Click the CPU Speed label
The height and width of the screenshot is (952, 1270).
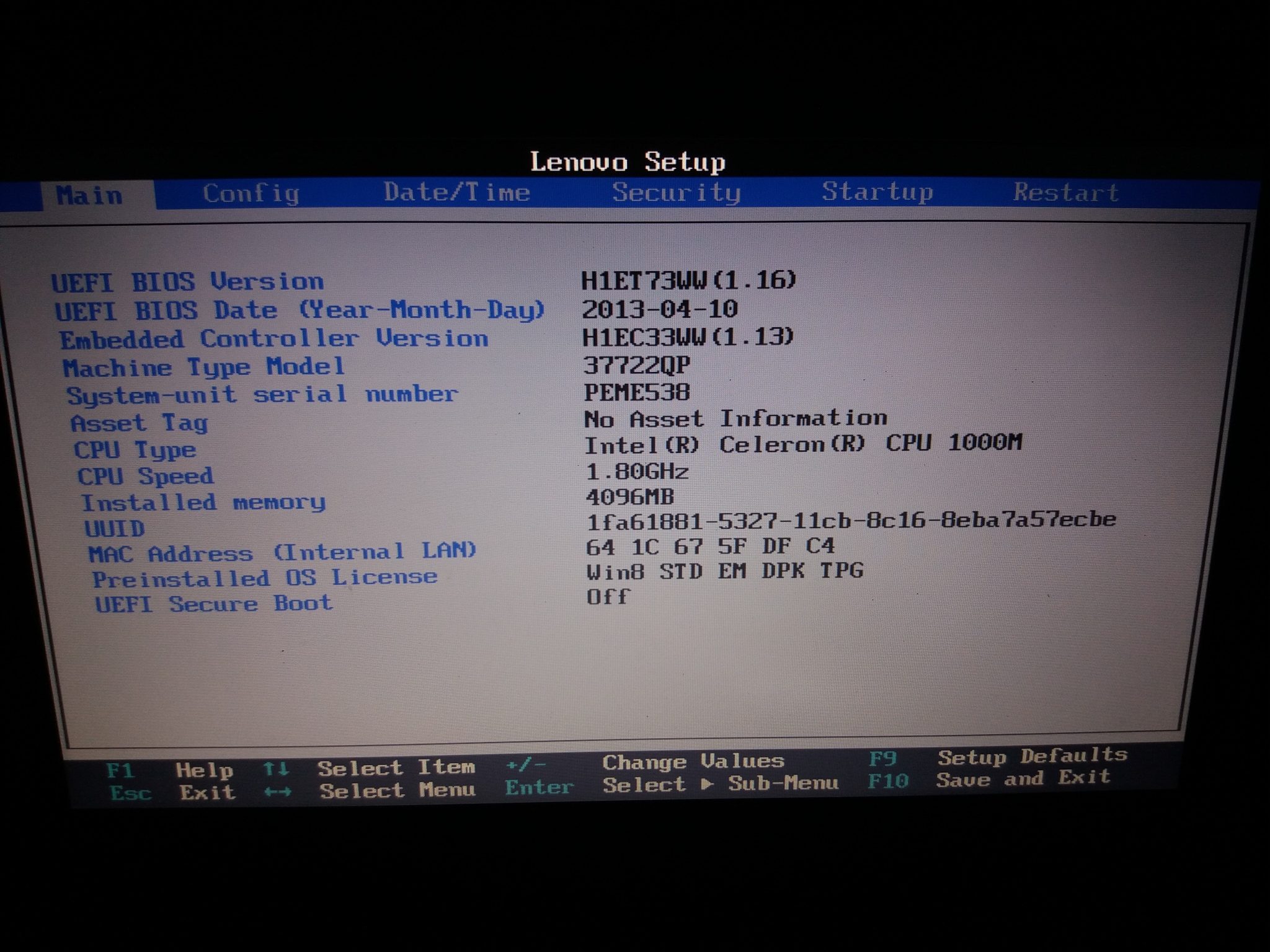click(x=146, y=477)
